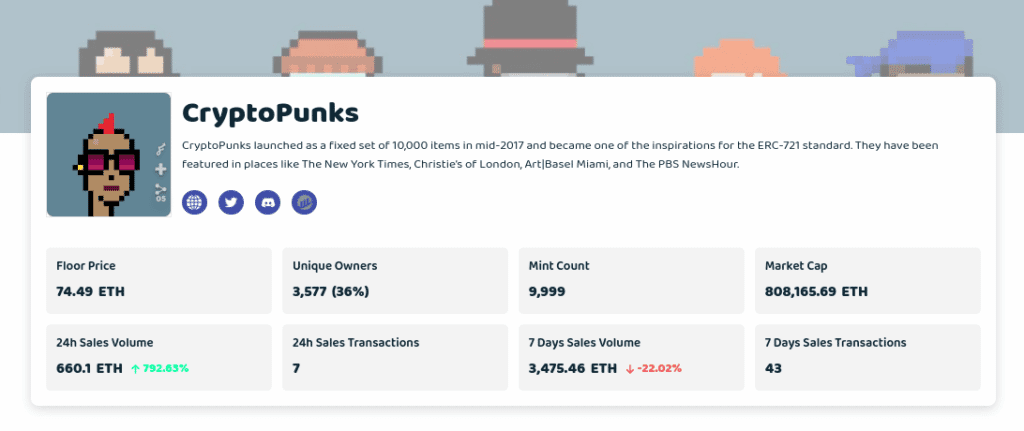Image resolution: width=1024 pixels, height=431 pixels.
Task: Select the Floor Price stat card
Action: pos(159,280)
